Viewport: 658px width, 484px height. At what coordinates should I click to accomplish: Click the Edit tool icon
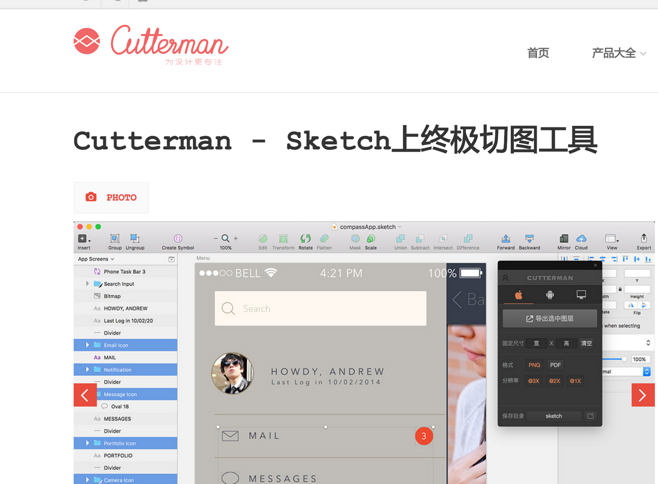click(263, 238)
